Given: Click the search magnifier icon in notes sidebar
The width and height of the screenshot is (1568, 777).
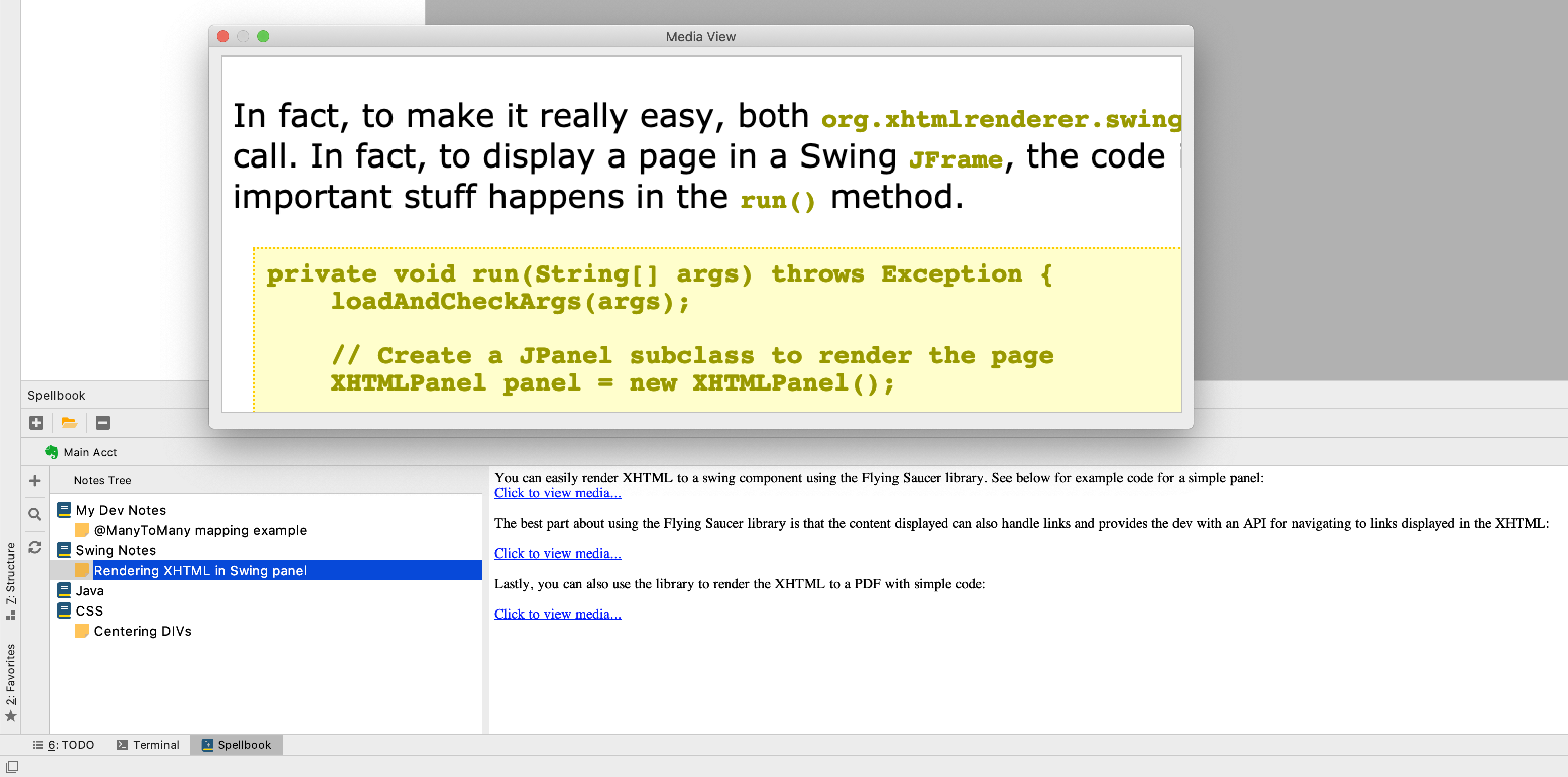Looking at the screenshot, I should click(35, 514).
